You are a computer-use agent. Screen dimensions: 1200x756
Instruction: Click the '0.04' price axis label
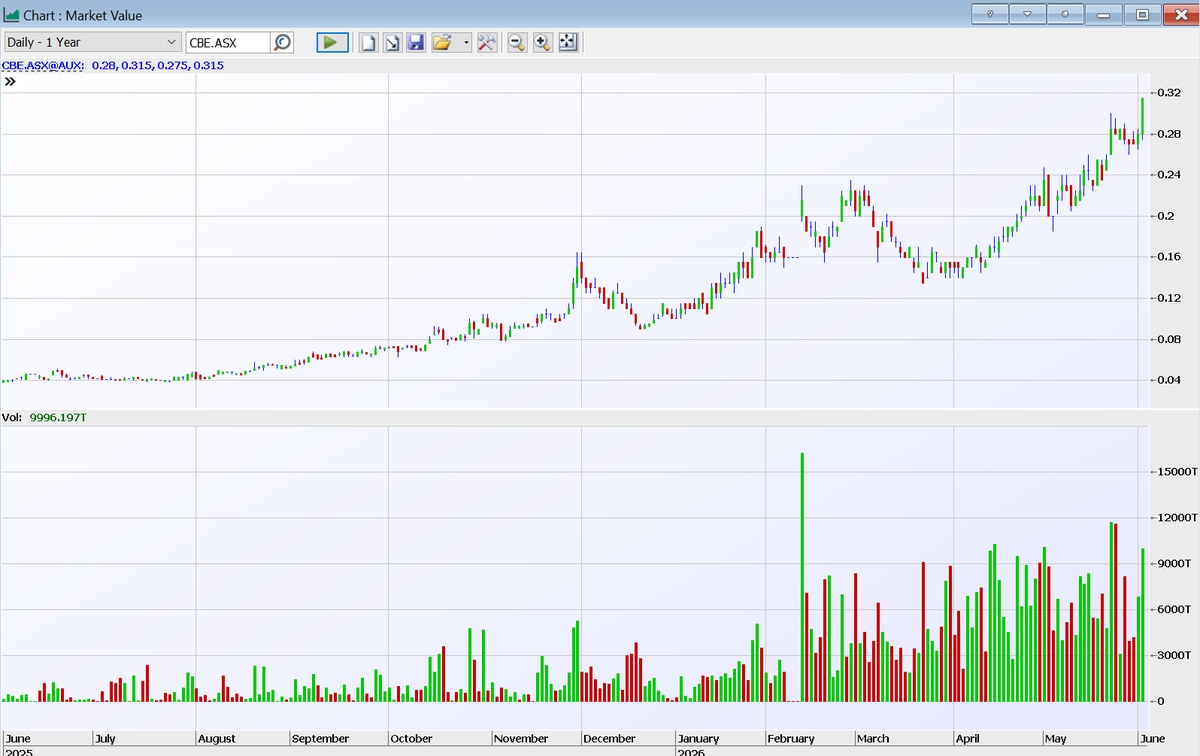click(1169, 380)
